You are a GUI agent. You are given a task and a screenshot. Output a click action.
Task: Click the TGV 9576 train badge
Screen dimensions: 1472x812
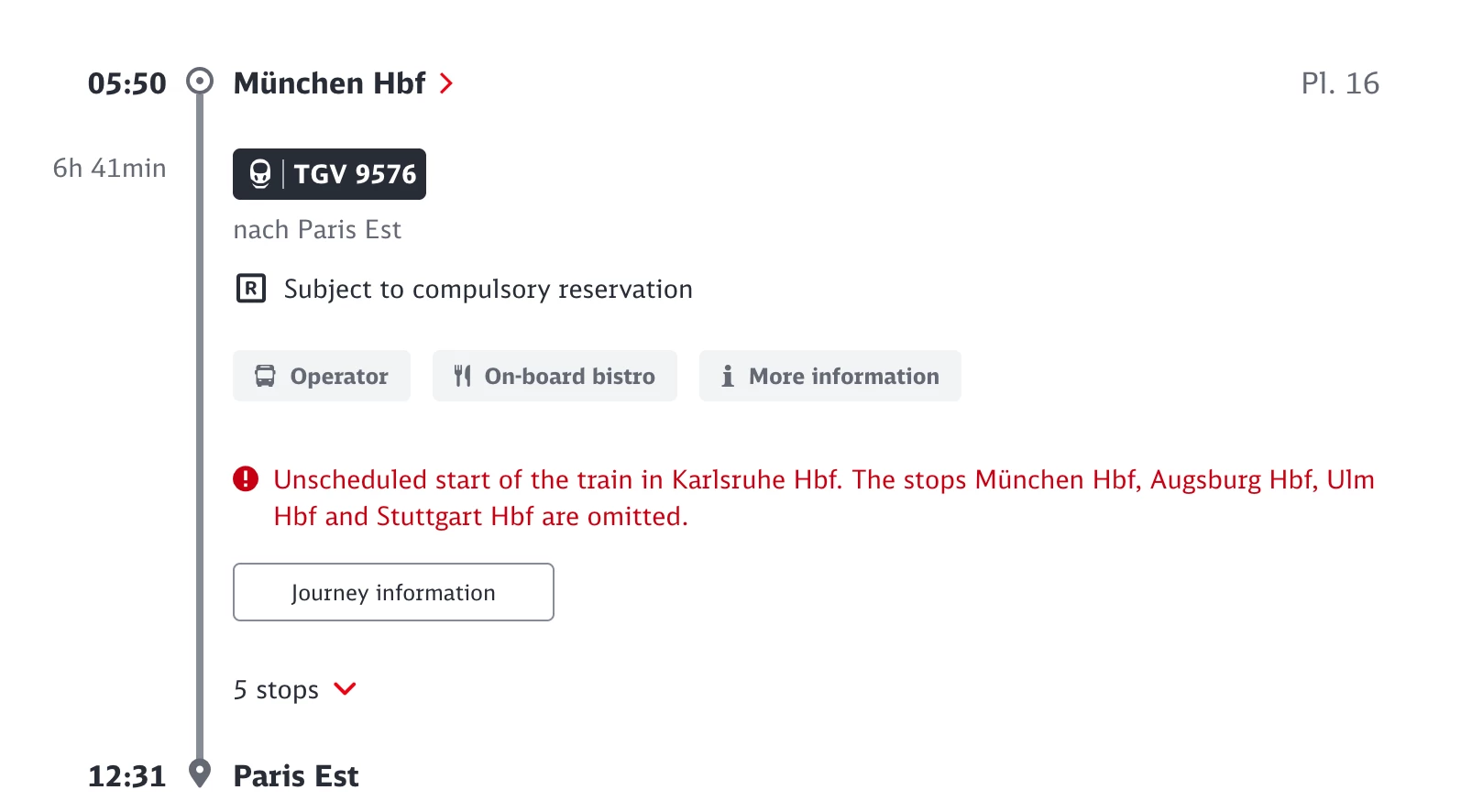point(329,174)
